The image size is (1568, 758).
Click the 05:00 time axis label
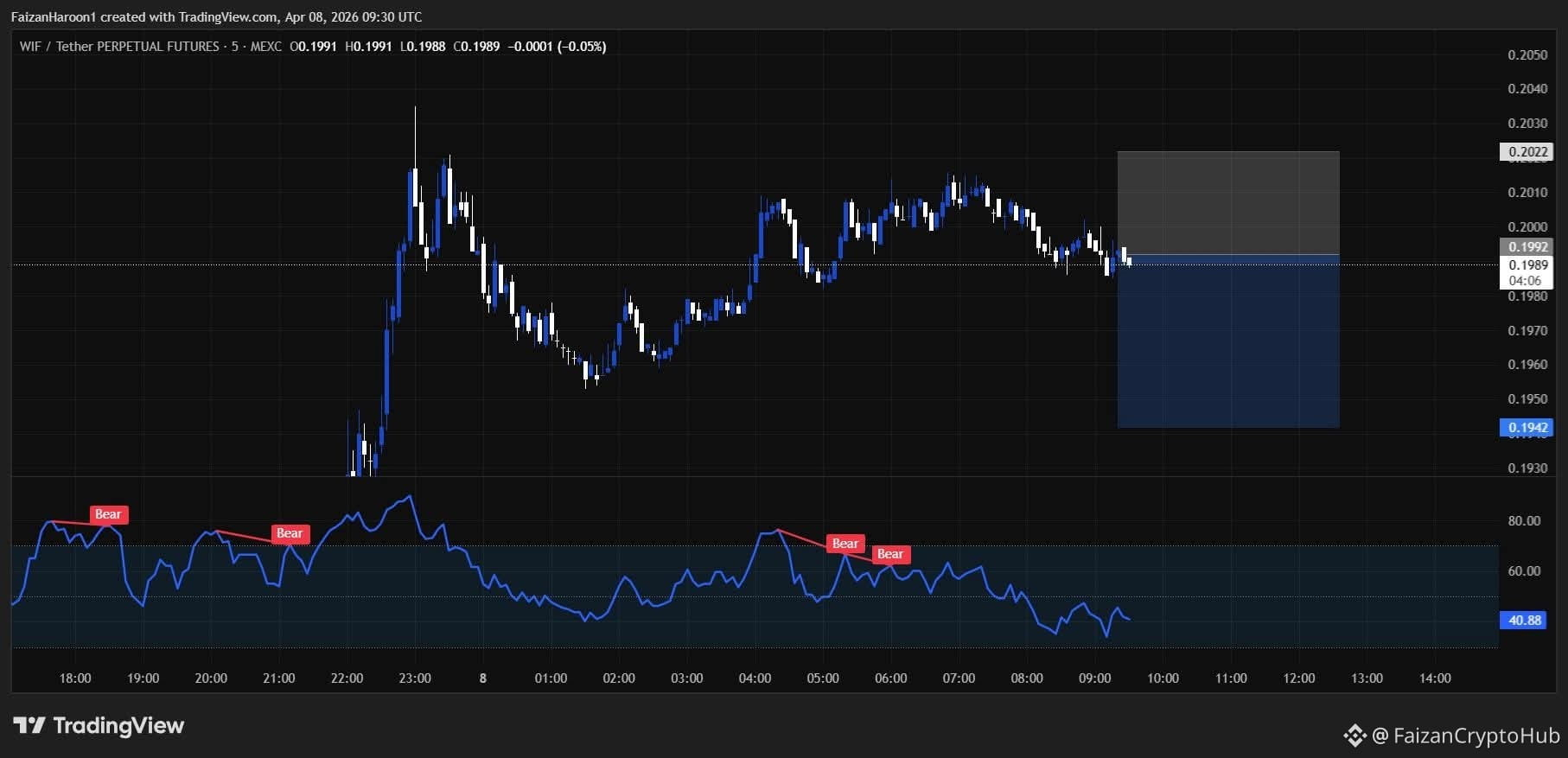pyautogui.click(x=823, y=678)
